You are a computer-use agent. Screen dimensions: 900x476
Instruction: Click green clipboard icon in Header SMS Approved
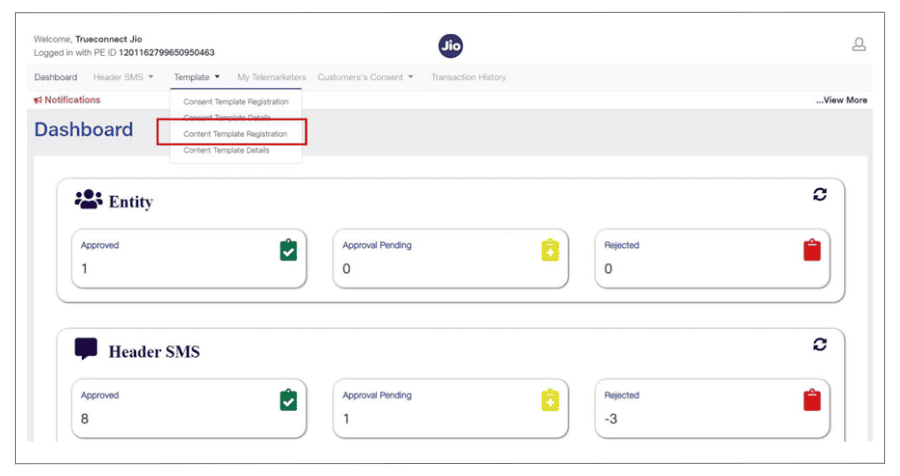[x=289, y=400]
